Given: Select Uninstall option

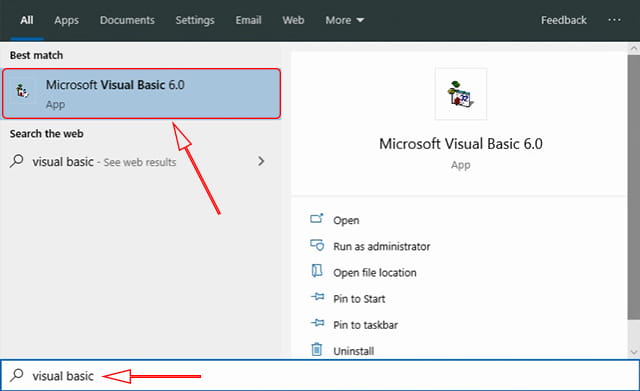Looking at the screenshot, I should click(x=353, y=351).
